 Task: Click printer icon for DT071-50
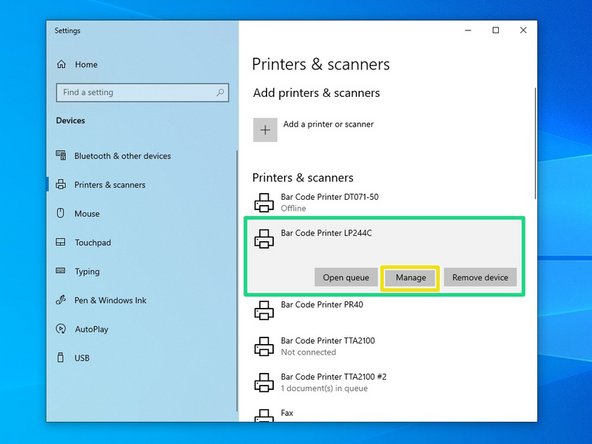click(264, 203)
